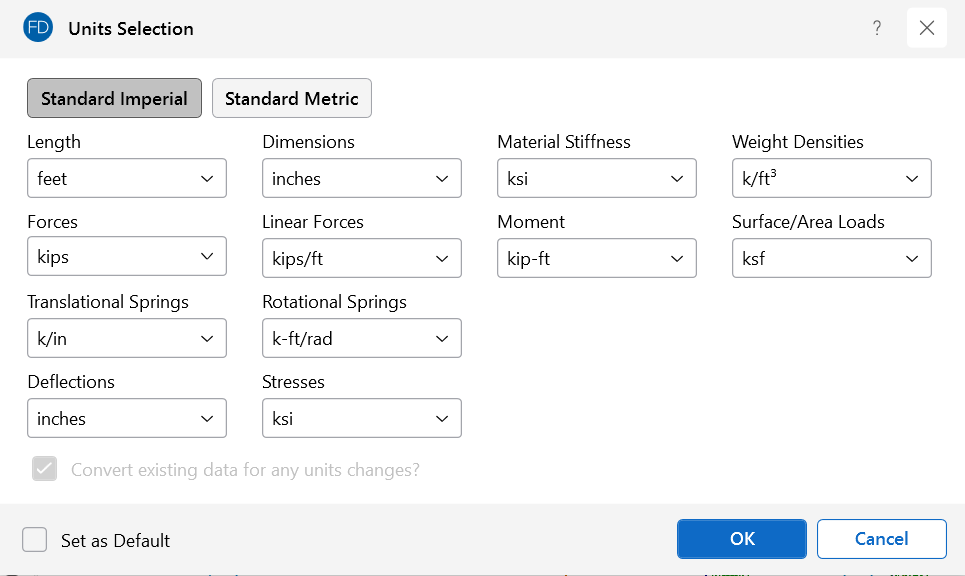Click the Cancel button
The width and height of the screenshot is (965, 576).
tap(881, 539)
